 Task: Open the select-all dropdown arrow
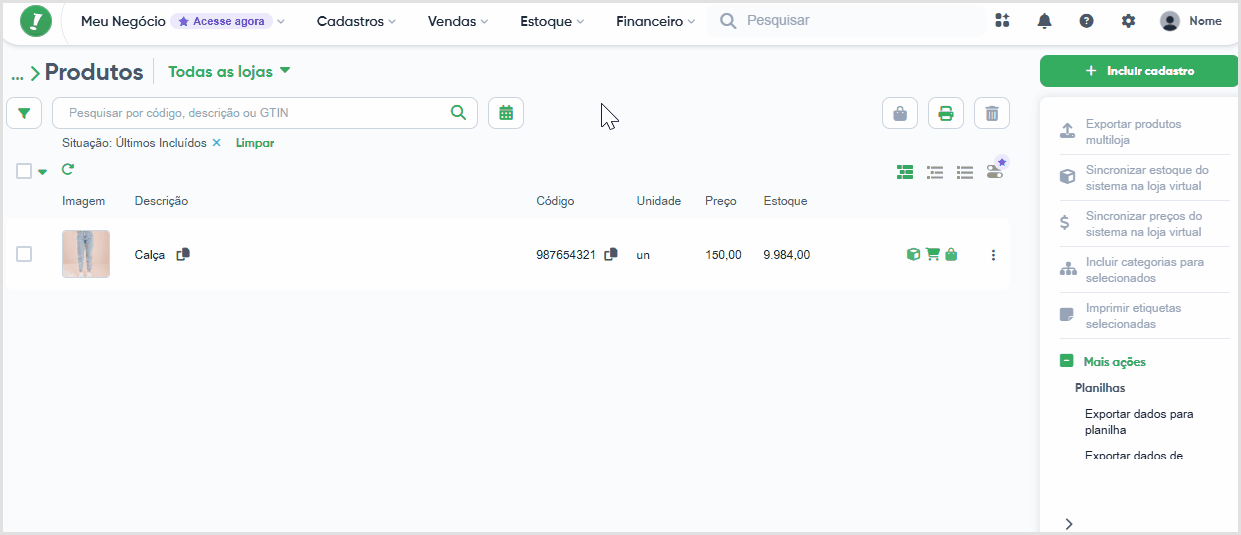[x=42, y=172]
